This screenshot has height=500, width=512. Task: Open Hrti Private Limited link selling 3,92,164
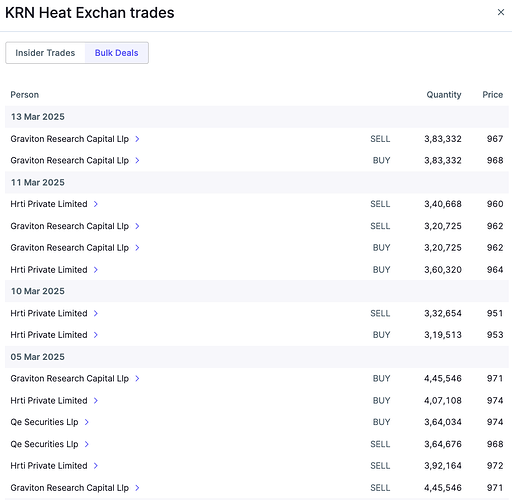[x=49, y=466]
